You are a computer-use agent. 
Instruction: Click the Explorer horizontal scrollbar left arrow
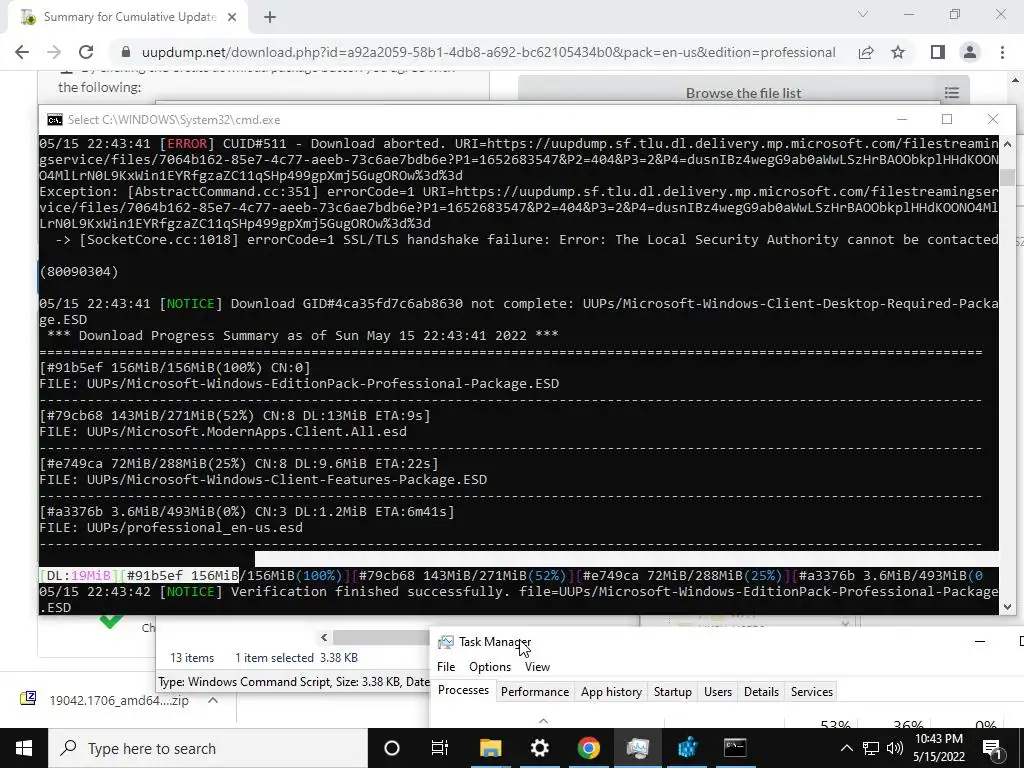pos(324,637)
